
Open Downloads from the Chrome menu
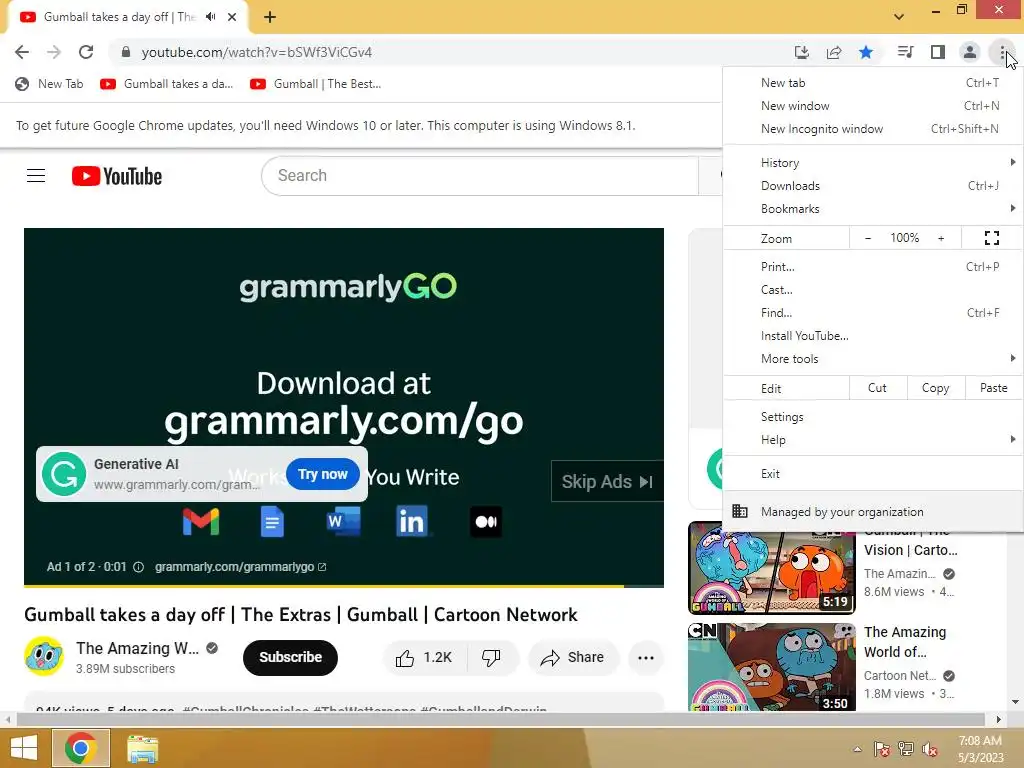click(874, 186)
